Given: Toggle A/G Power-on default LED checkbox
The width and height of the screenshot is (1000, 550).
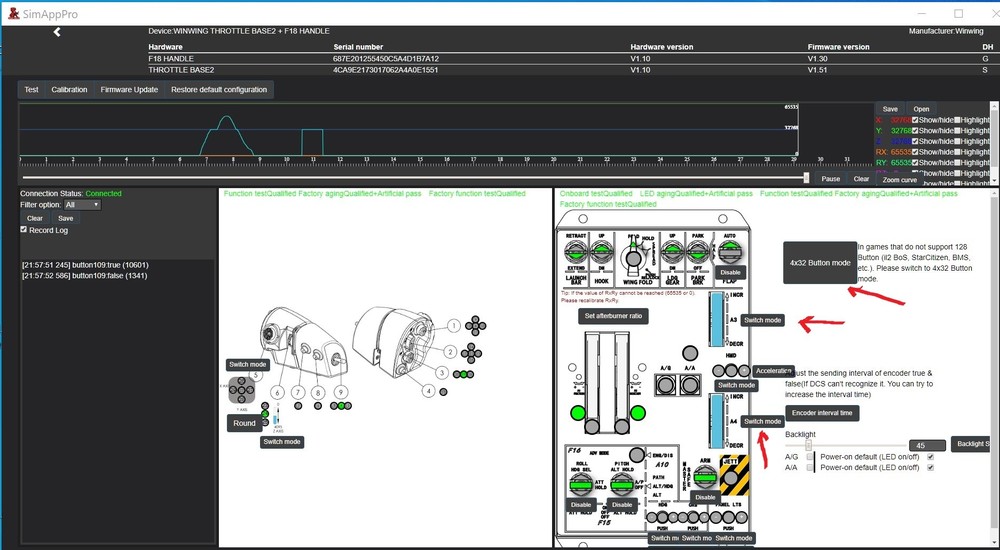Looking at the screenshot, I should coord(931,456).
